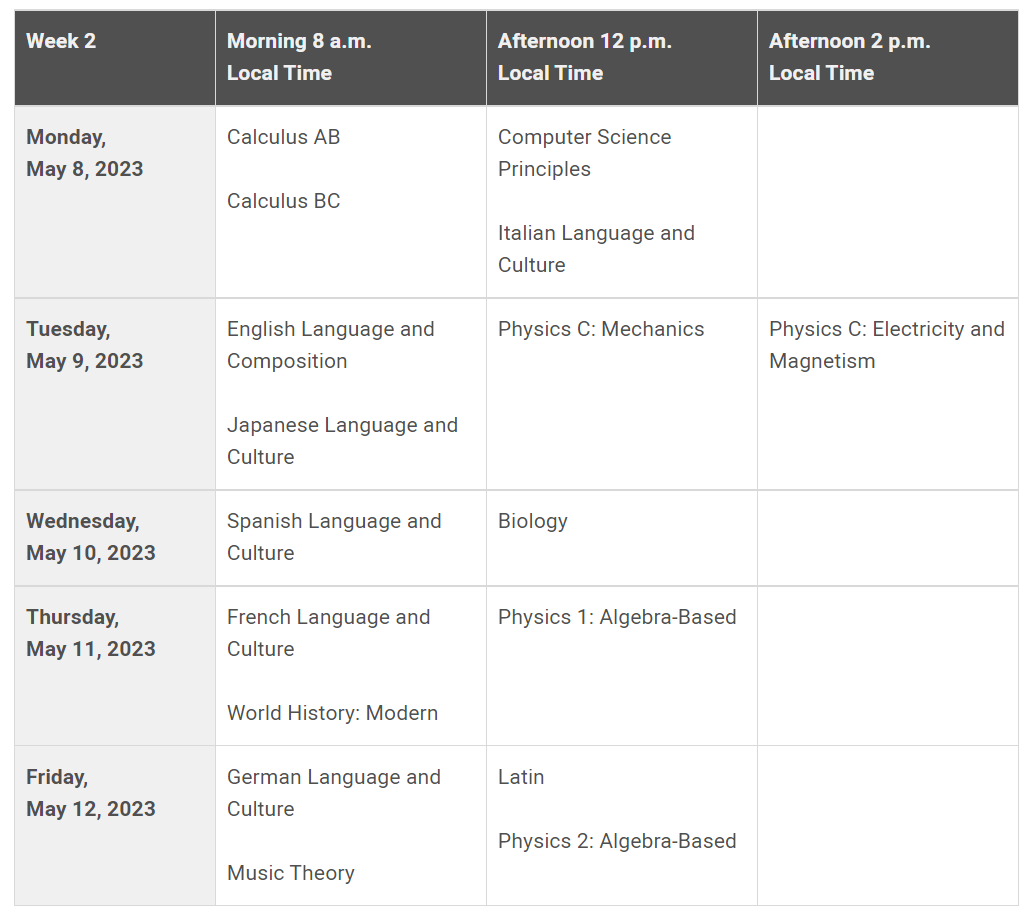Click Italian Language and Culture
The width and height of the screenshot is (1028, 916).
pos(596,249)
